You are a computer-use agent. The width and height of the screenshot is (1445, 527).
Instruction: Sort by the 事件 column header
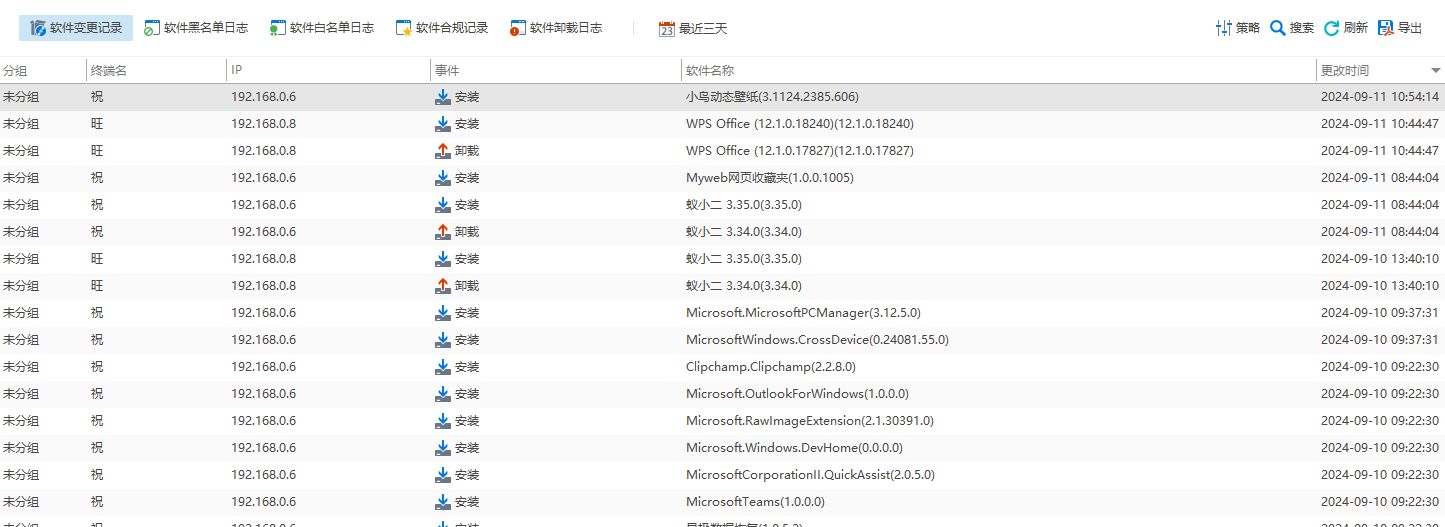tap(555, 70)
